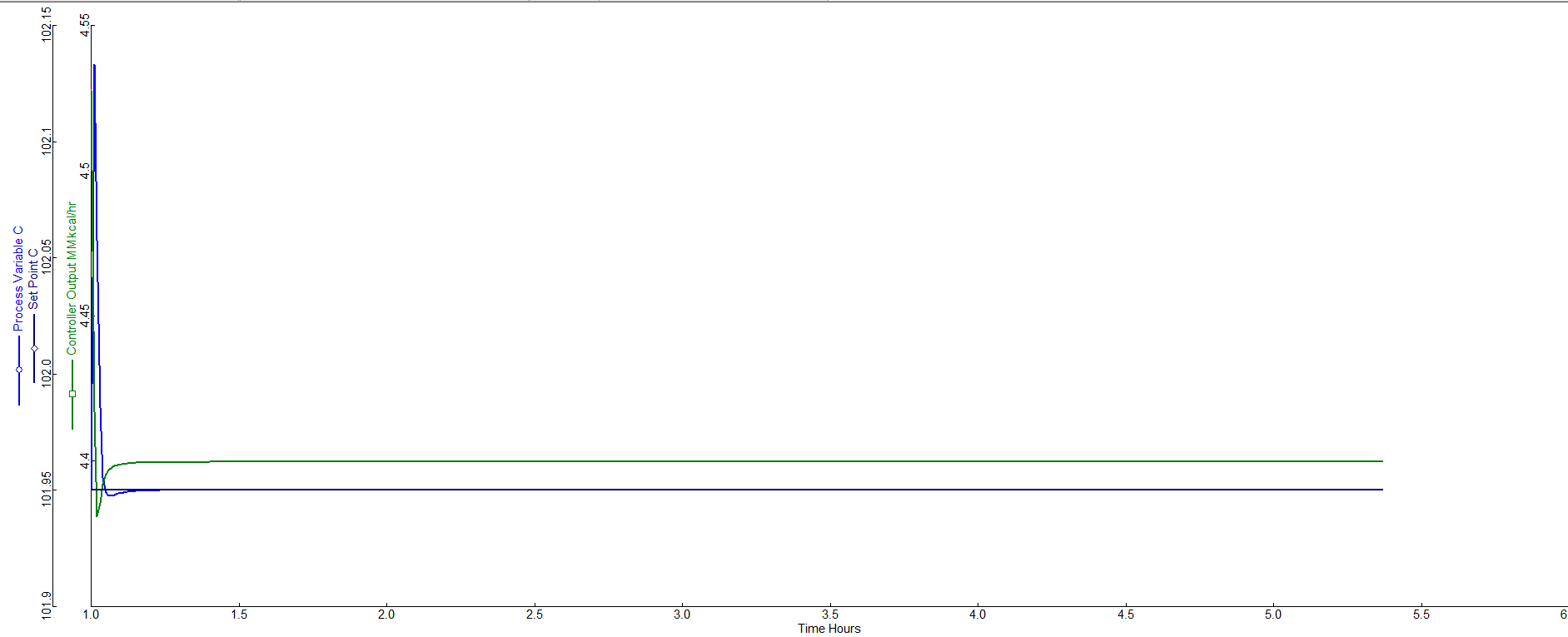The width and height of the screenshot is (1568, 637).
Task: Click the 4.0 tick on the time axis
Action: pos(978,615)
